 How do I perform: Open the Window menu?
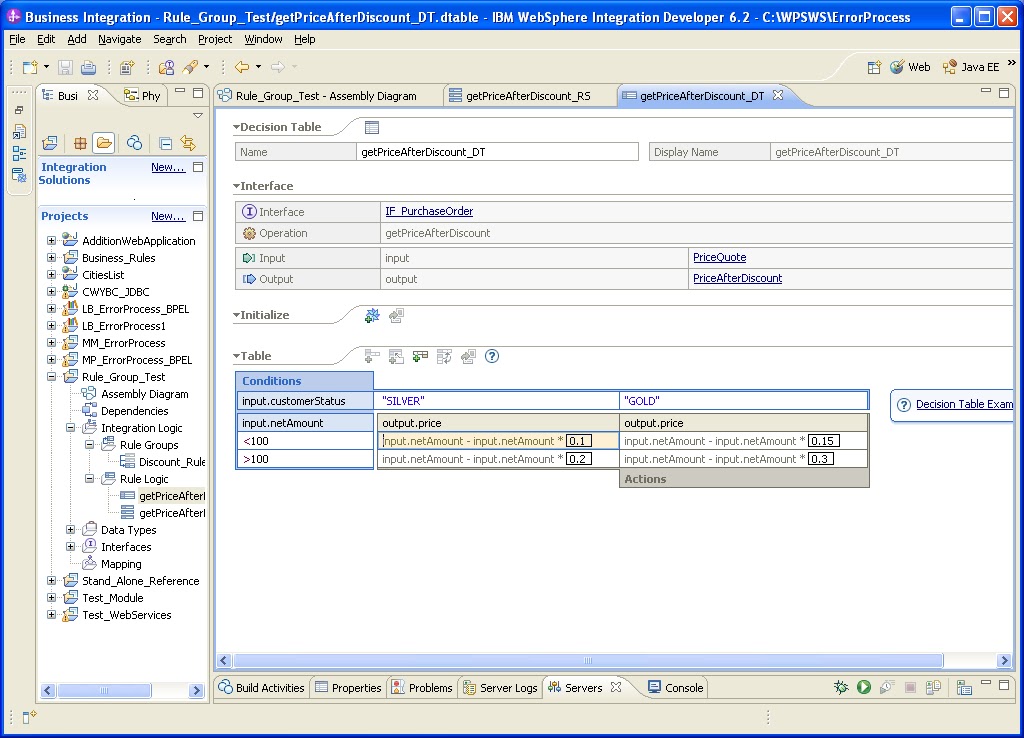[x=263, y=39]
